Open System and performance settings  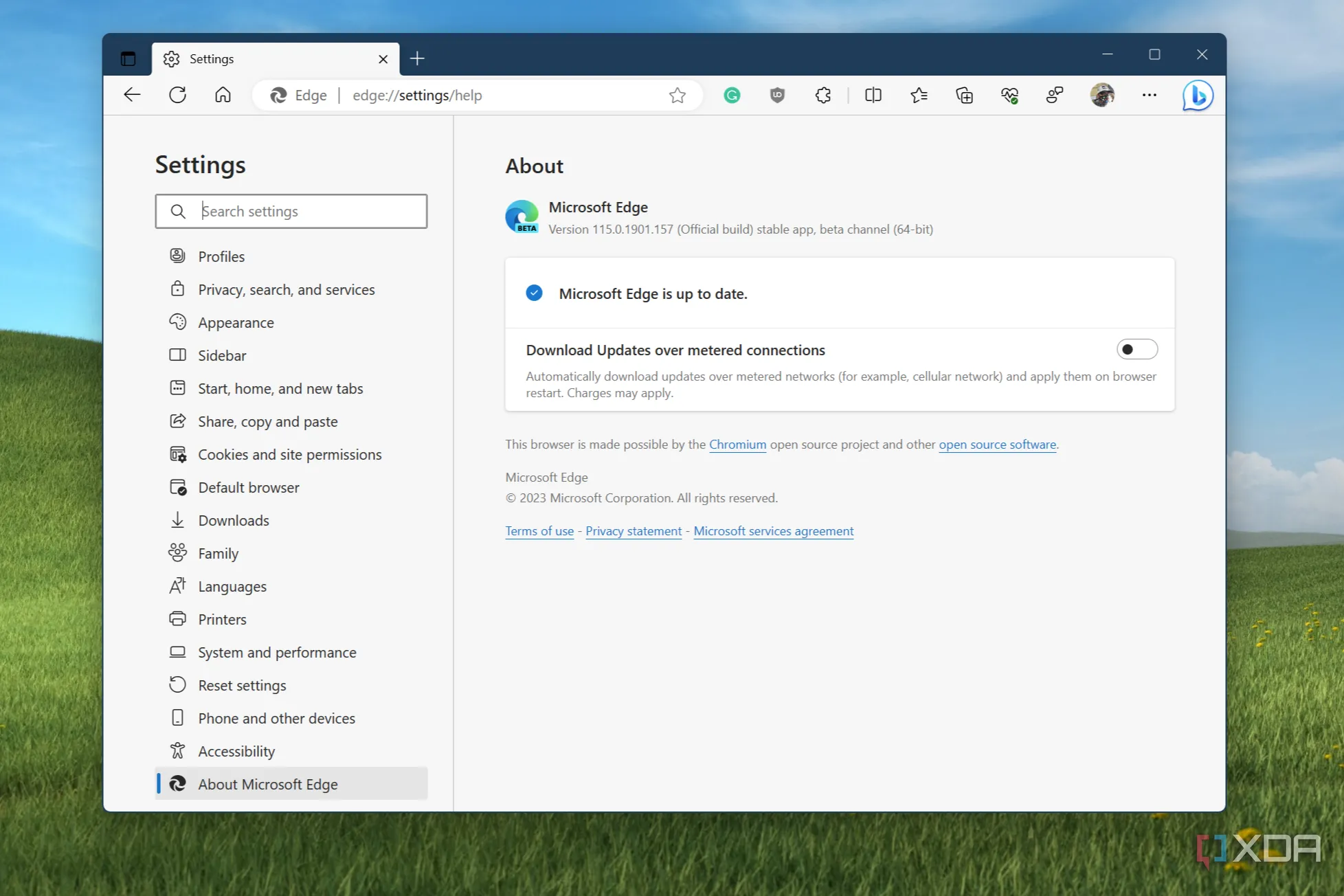point(291,652)
